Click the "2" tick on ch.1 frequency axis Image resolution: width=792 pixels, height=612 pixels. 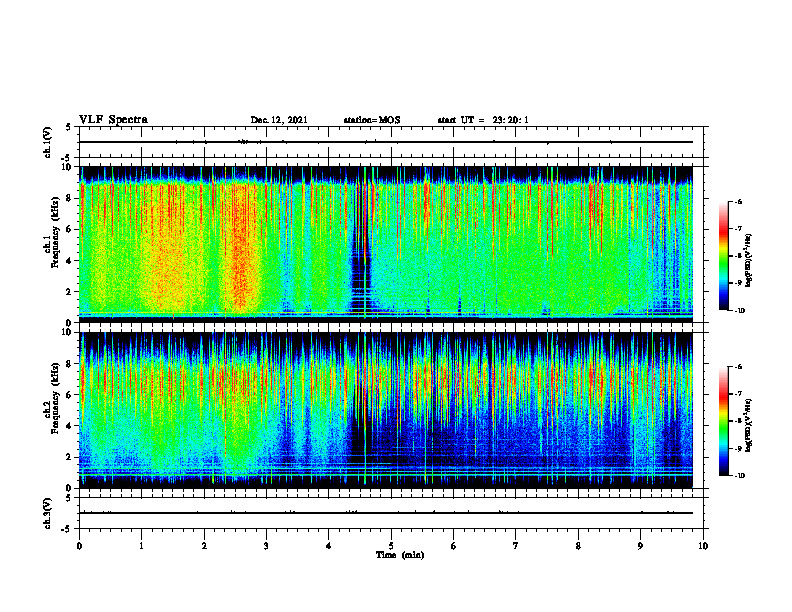click(69, 291)
